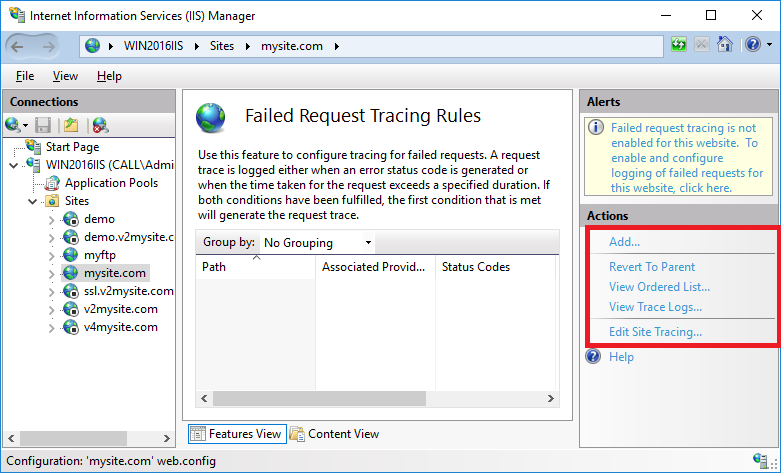Sort by the Path column header
The image size is (781, 473).
point(256,267)
